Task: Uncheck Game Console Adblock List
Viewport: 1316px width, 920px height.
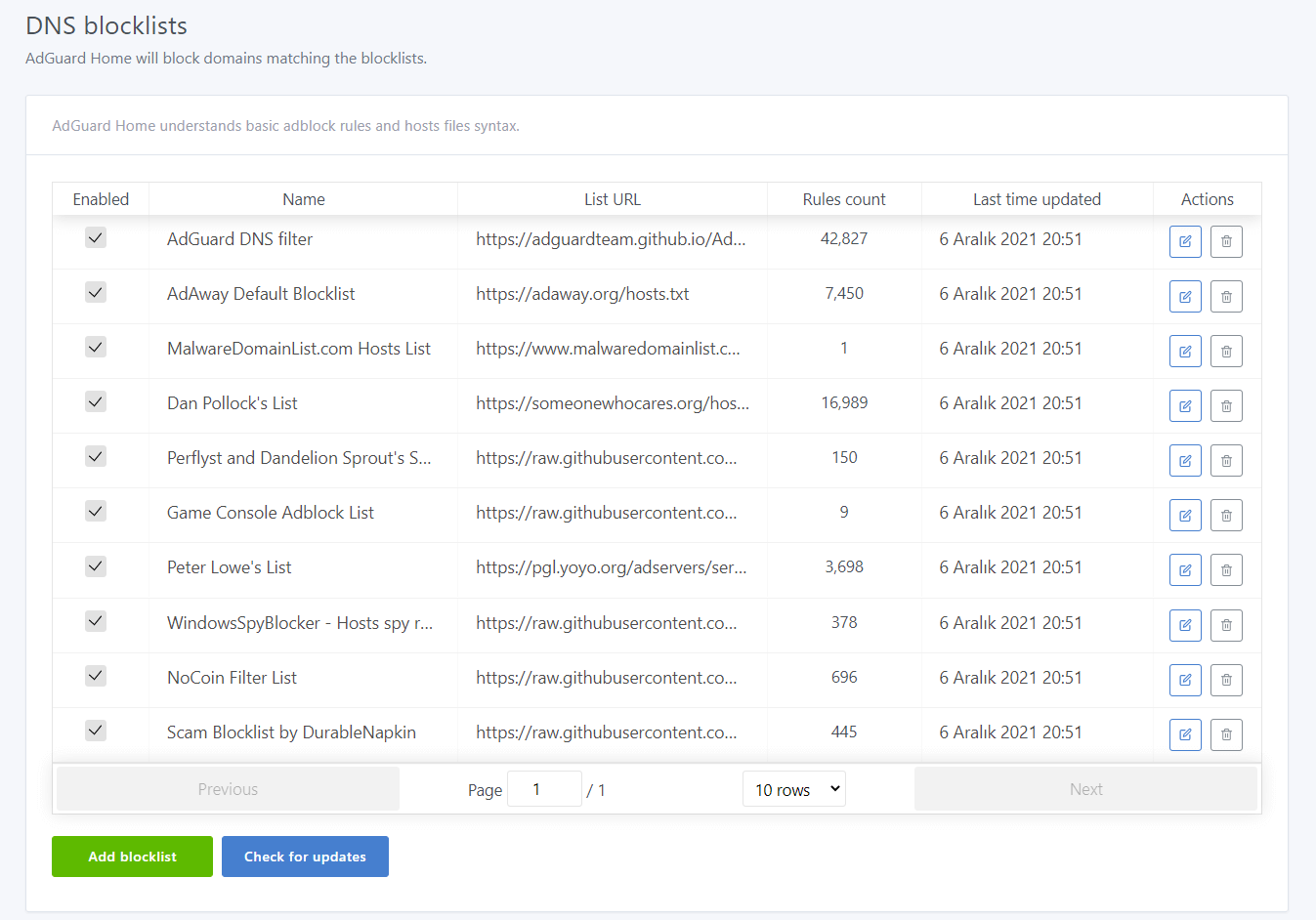Action: [96, 511]
